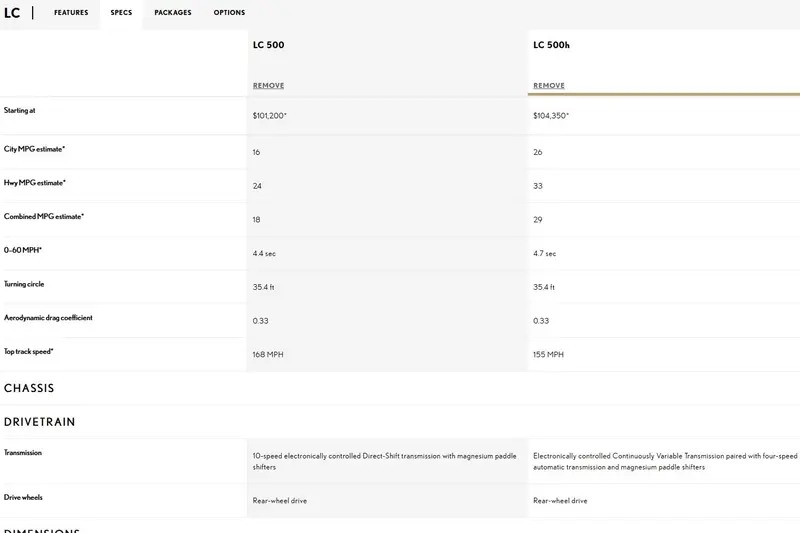The image size is (800, 533).
Task: Select LC 500h city MPG value 26
Action: coord(538,152)
